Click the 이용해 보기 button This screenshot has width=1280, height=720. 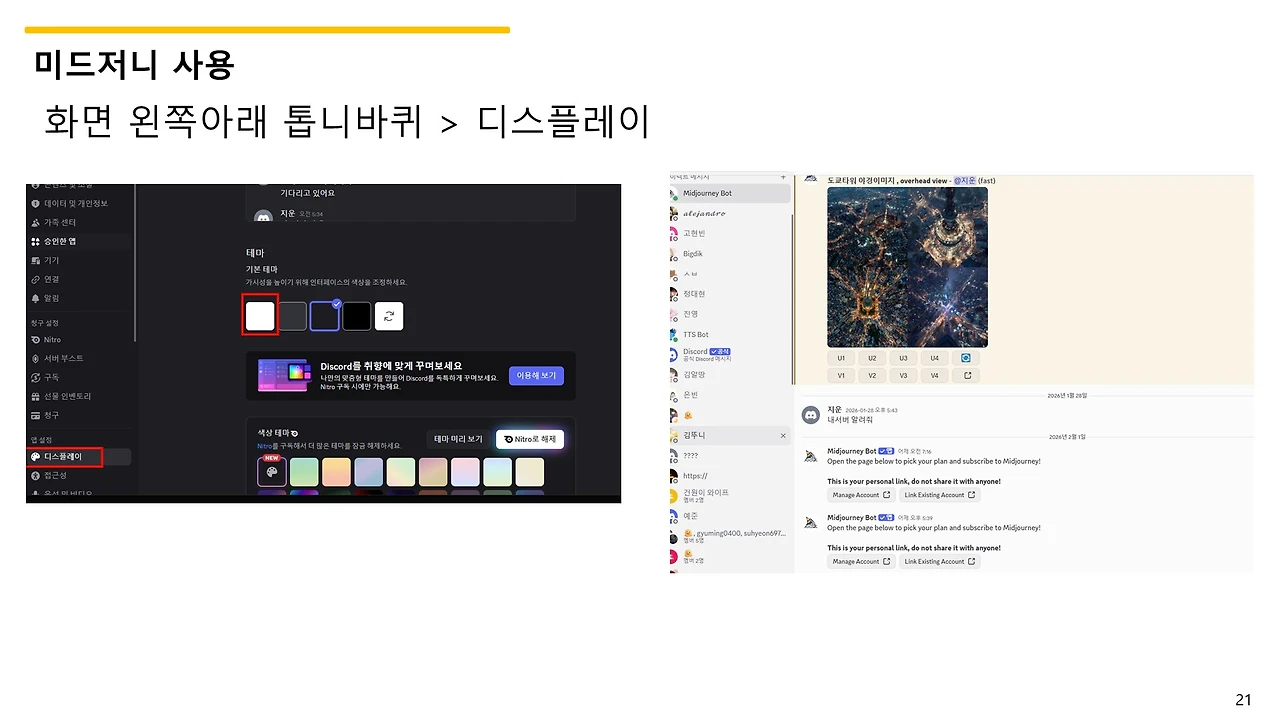pyautogui.click(x=536, y=375)
